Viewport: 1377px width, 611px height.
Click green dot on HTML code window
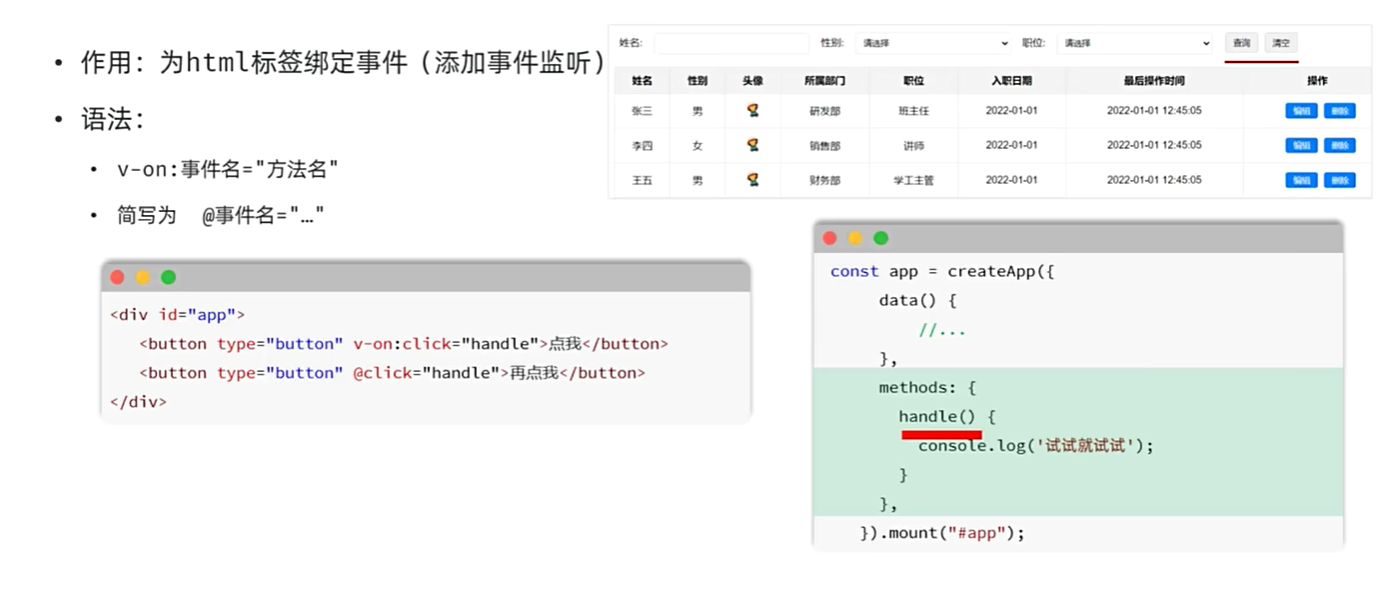[168, 277]
